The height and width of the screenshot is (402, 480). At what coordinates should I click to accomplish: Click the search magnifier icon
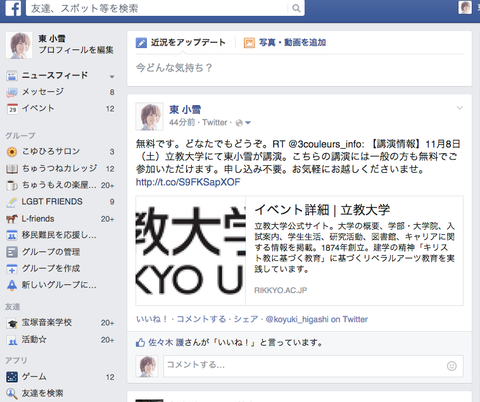(296, 8)
